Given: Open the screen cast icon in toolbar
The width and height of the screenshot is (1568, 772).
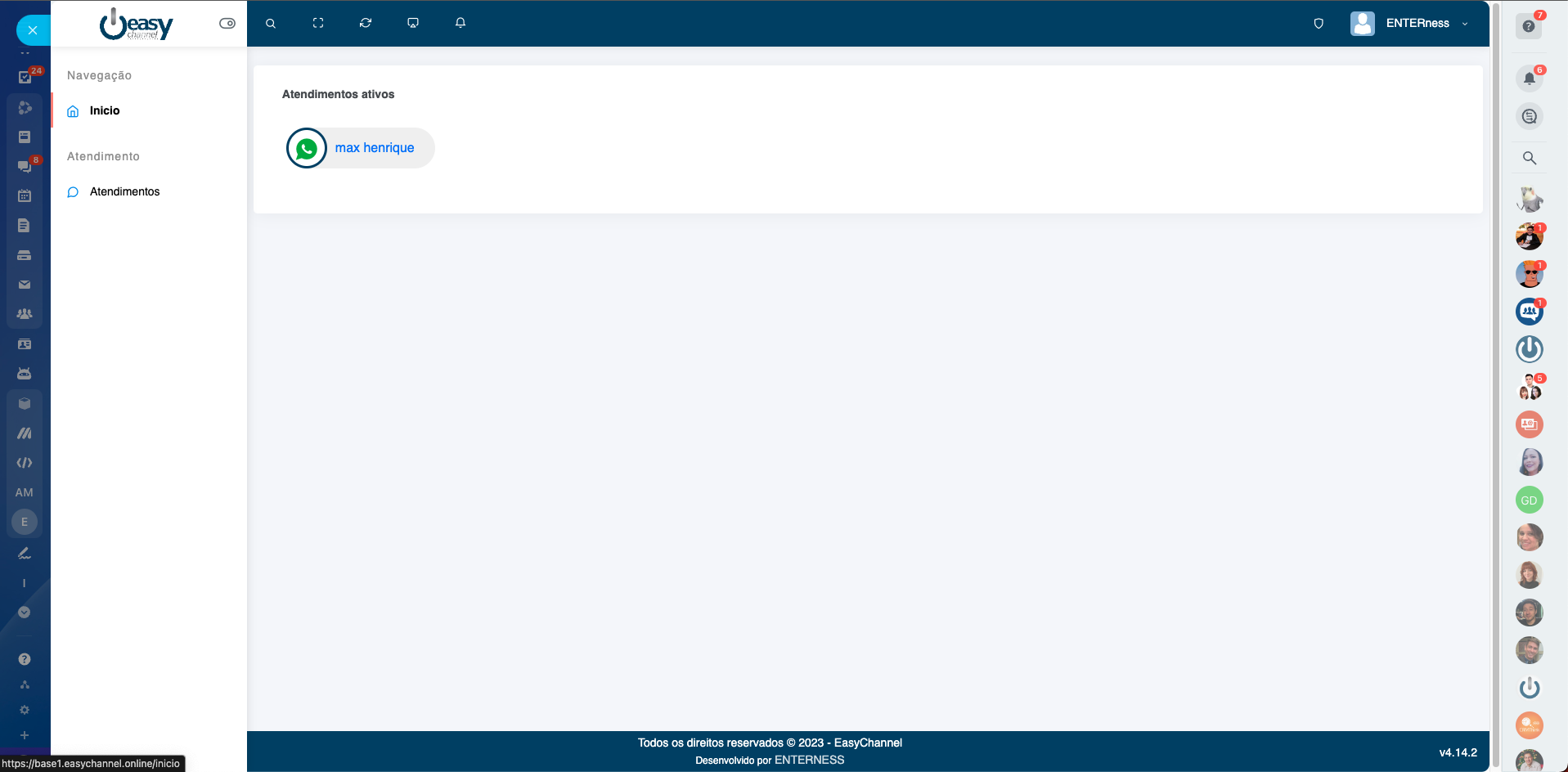Looking at the screenshot, I should [413, 24].
